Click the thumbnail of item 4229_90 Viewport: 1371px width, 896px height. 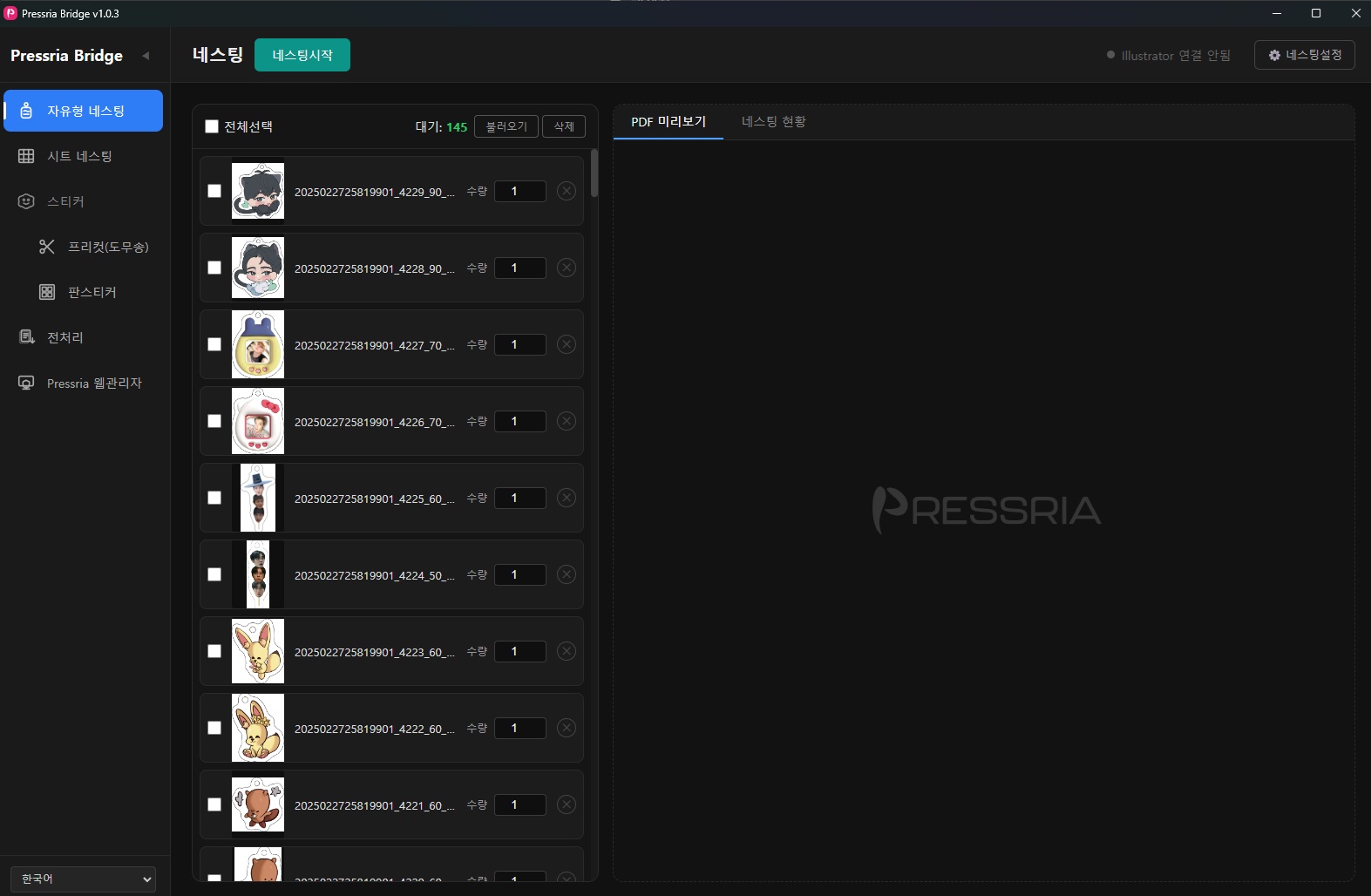tap(258, 191)
